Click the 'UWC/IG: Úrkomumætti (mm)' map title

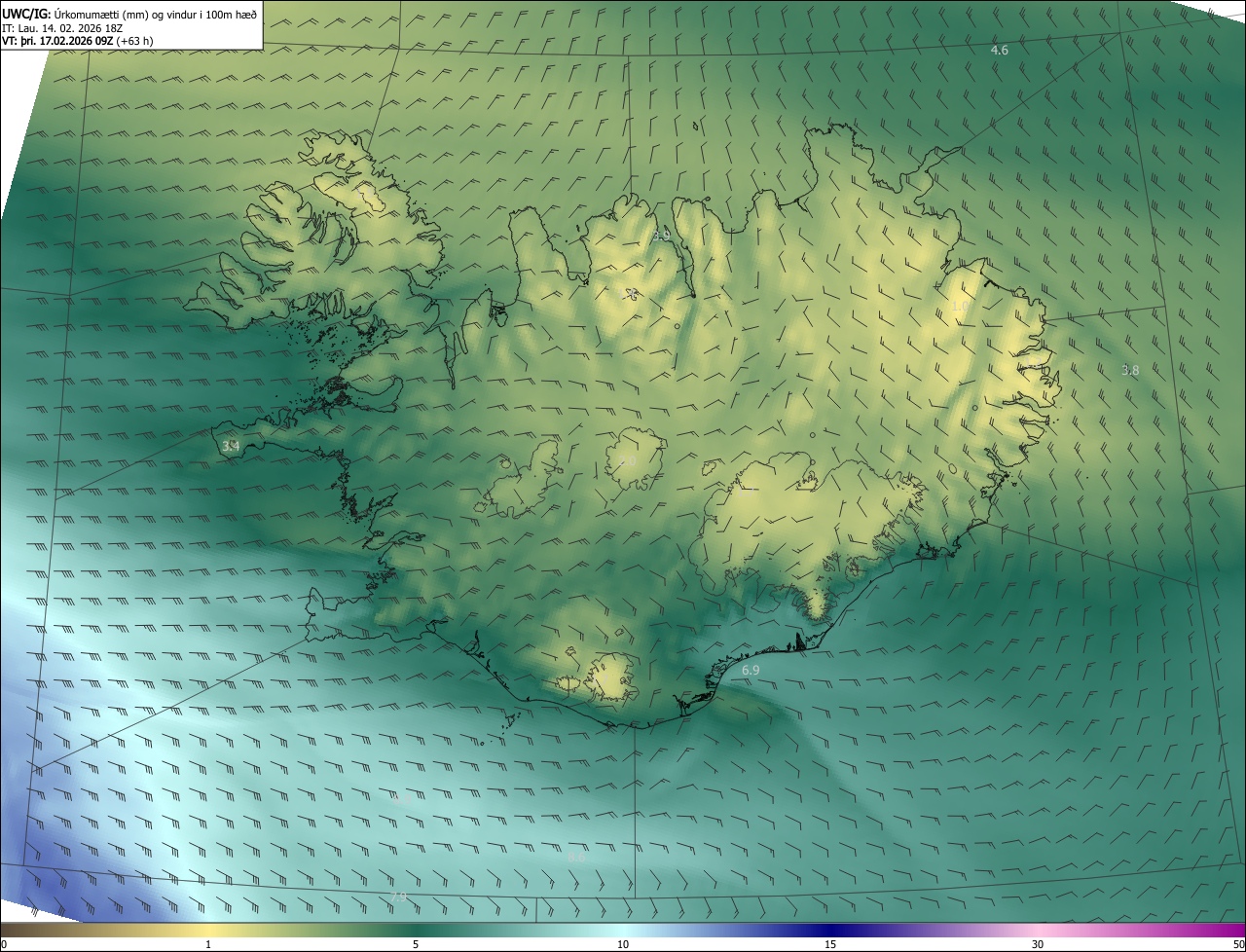click(129, 14)
